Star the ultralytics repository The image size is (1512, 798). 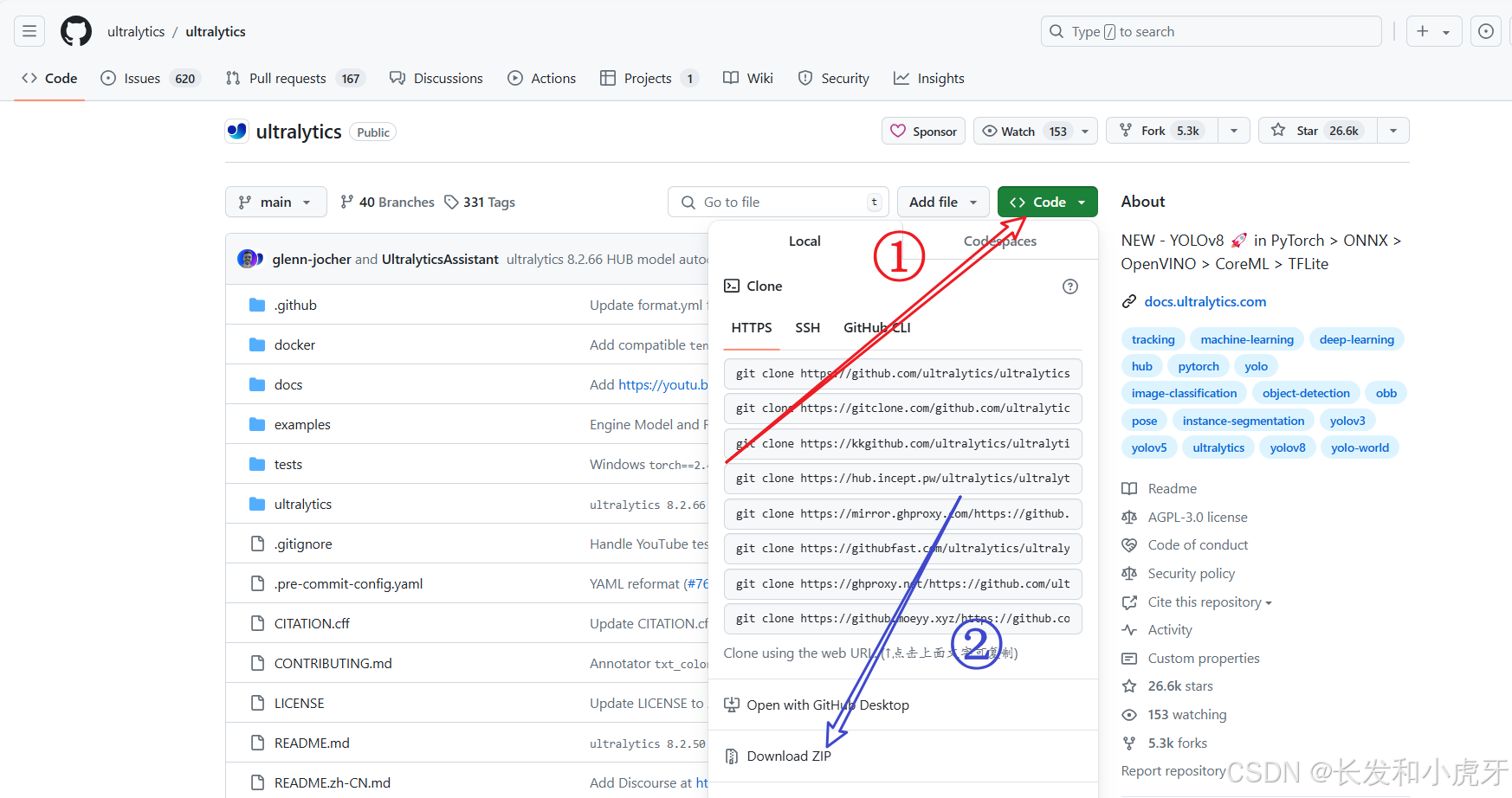tap(1317, 131)
